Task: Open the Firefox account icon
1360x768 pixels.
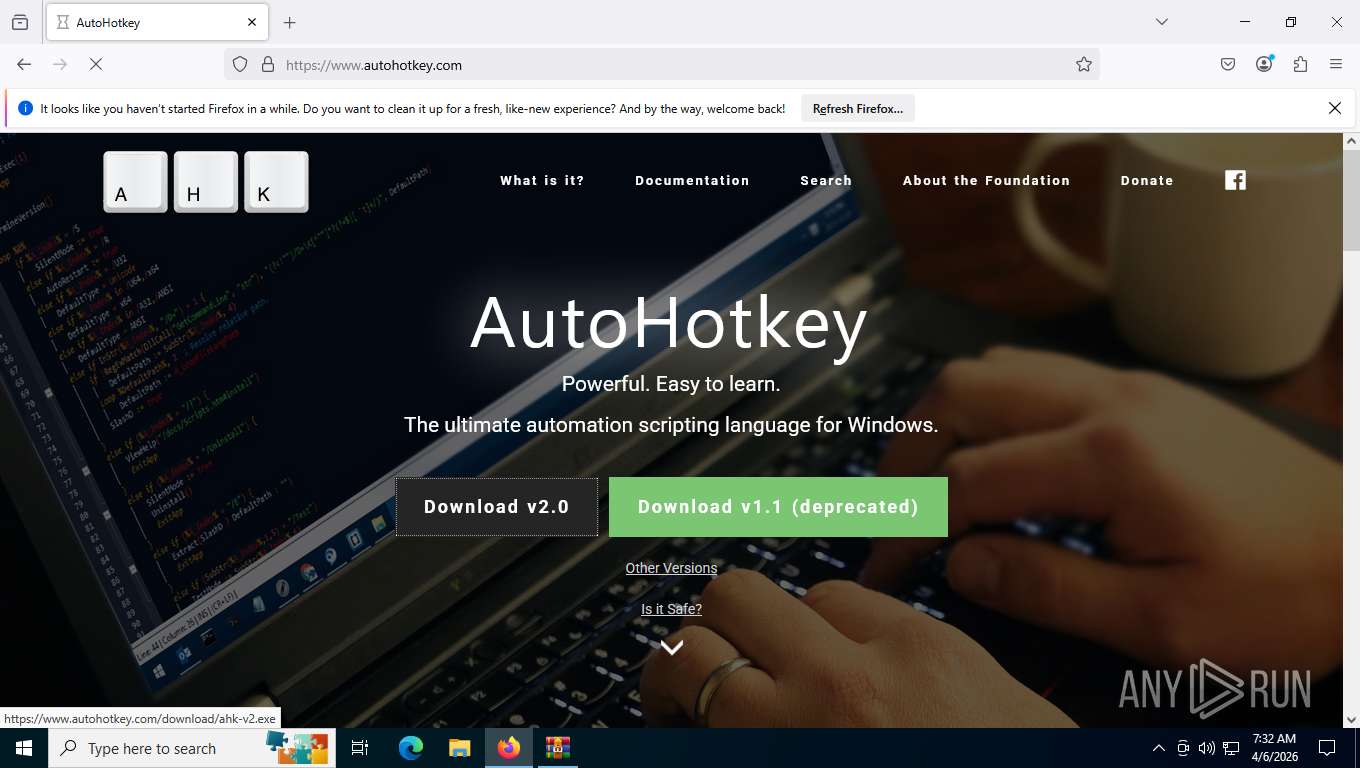Action: (1264, 64)
